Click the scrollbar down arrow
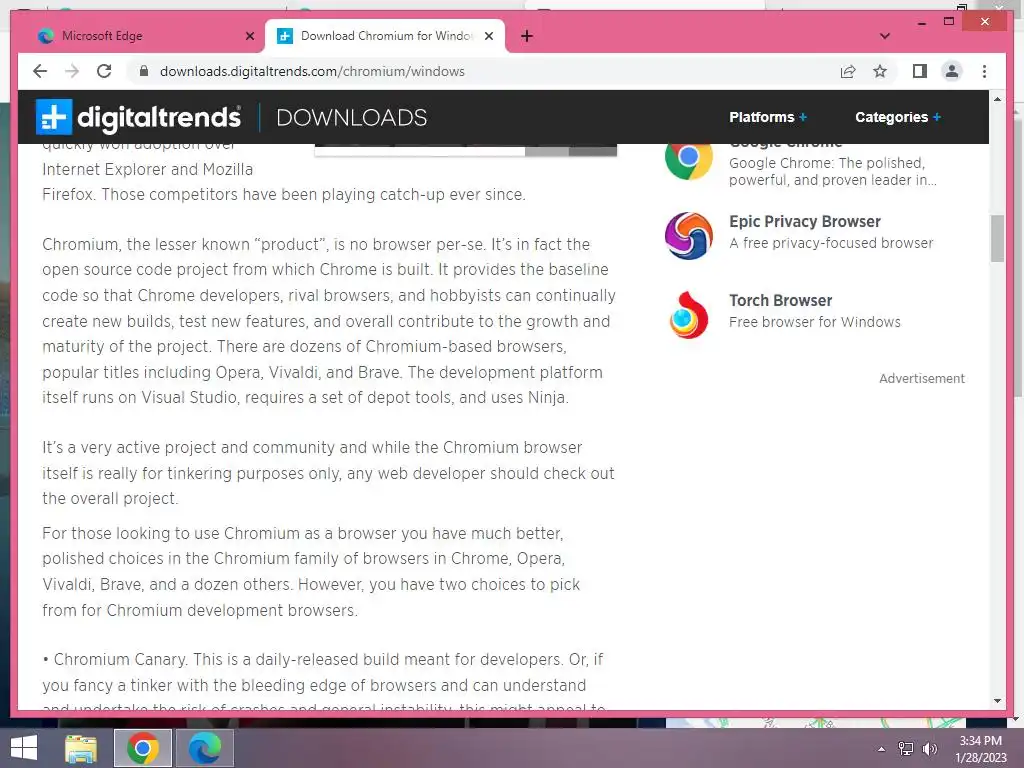 click(x=997, y=701)
